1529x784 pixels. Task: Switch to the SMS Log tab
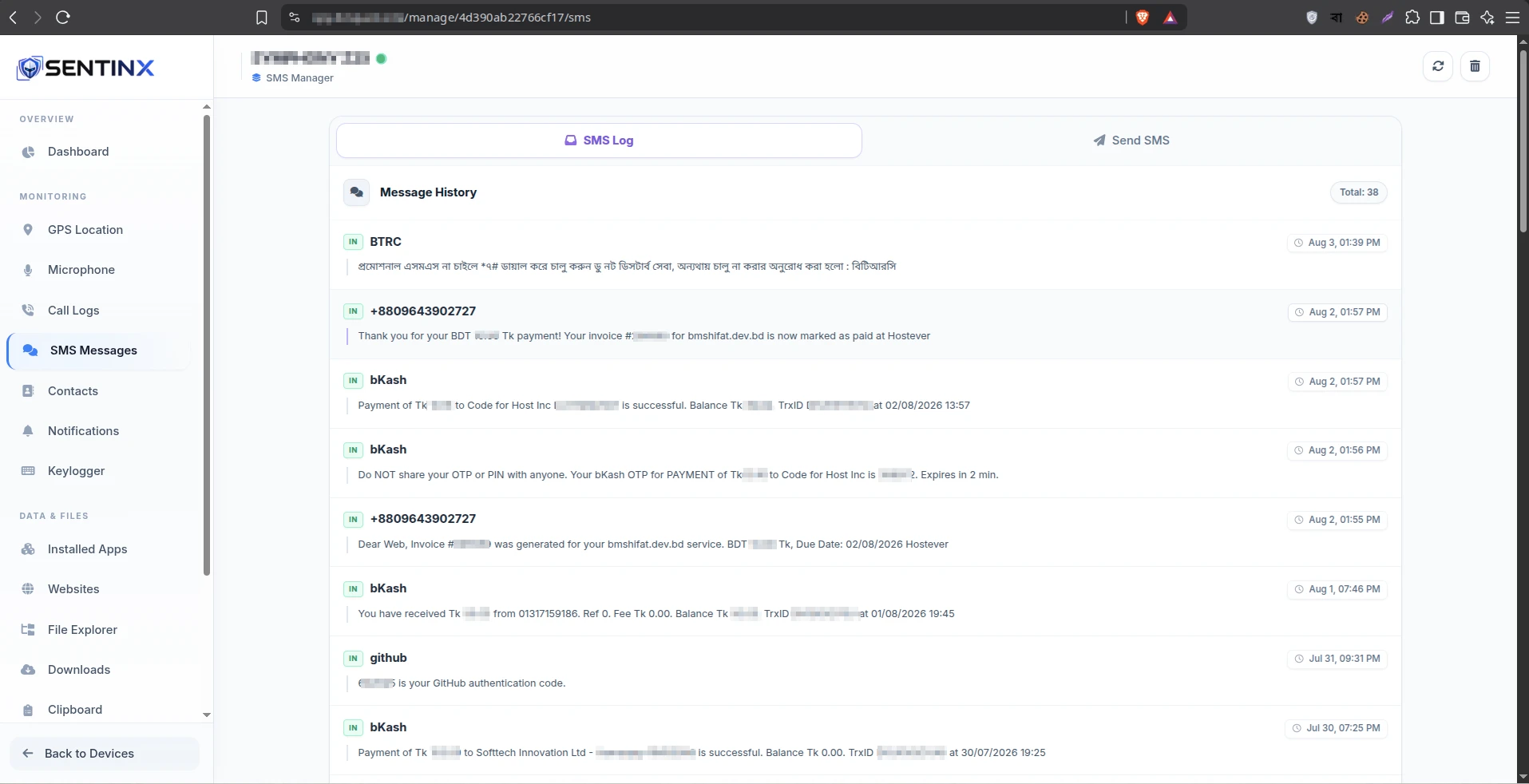599,141
